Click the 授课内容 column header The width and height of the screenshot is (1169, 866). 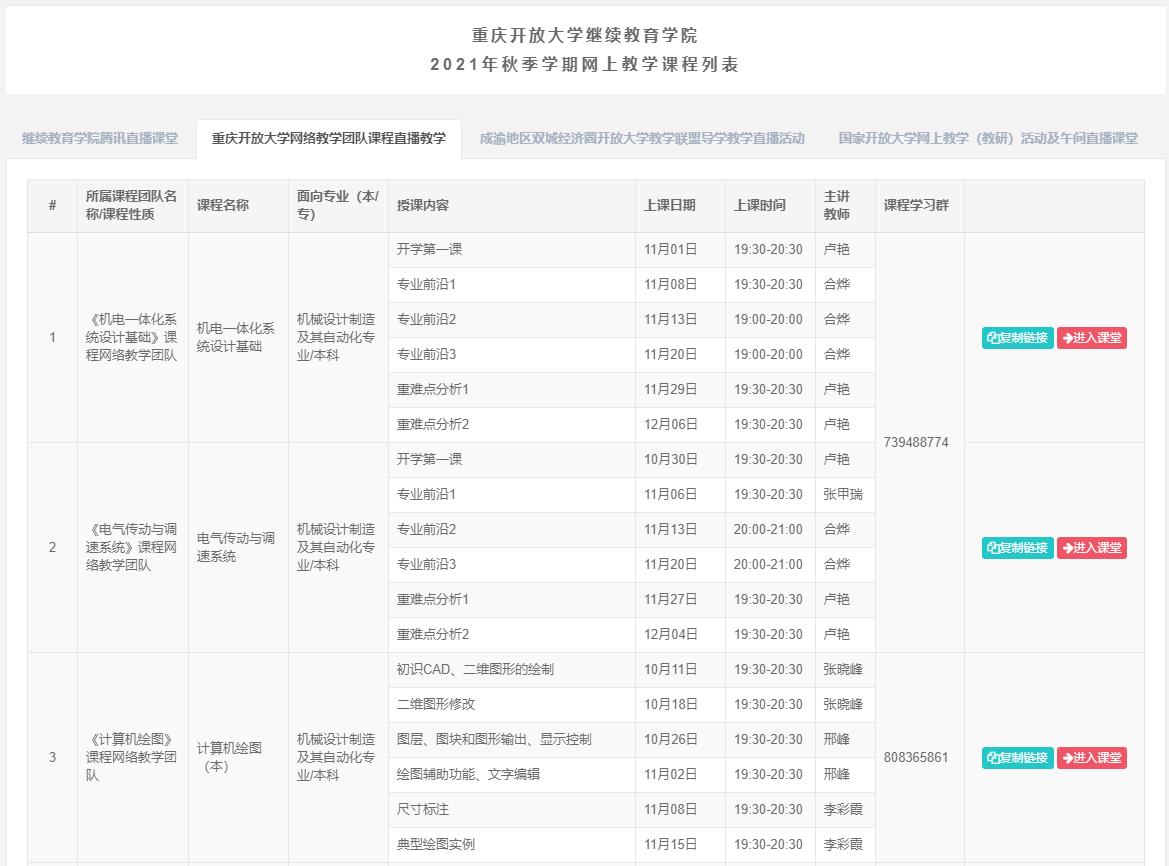423,206
